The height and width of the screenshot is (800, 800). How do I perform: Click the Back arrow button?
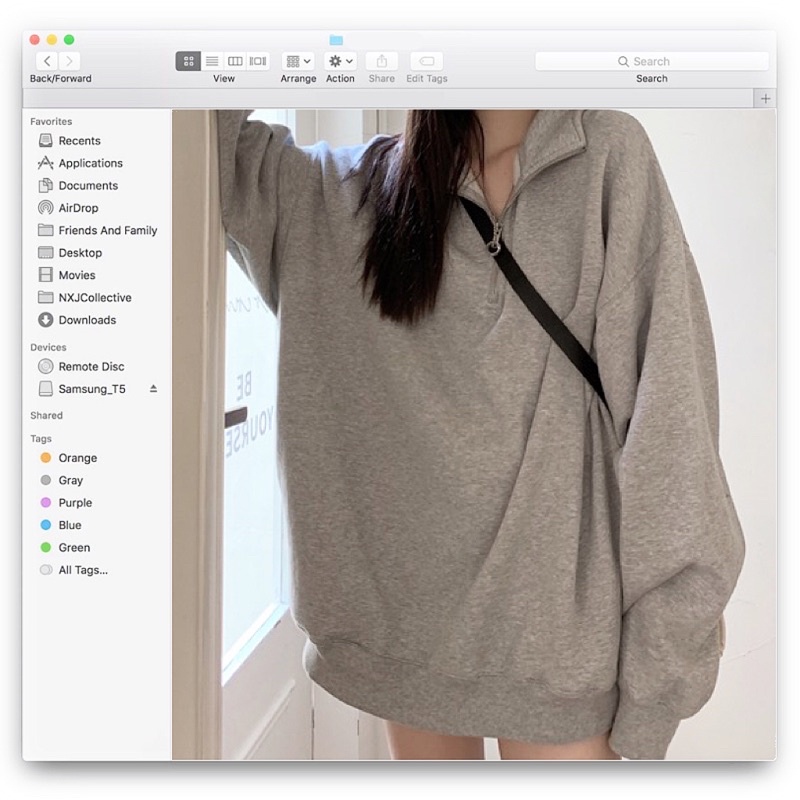47,61
